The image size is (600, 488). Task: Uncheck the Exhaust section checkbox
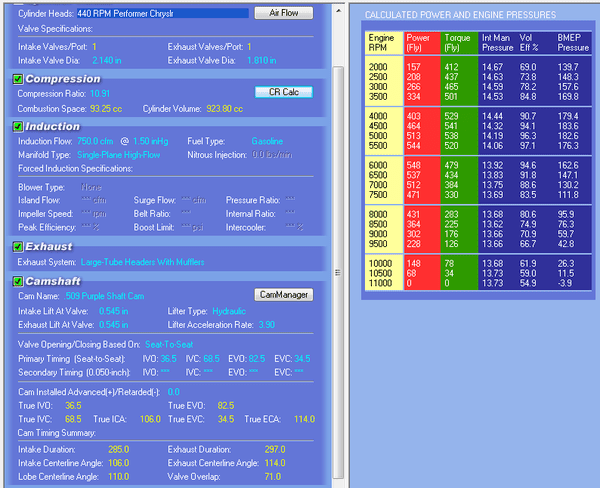coord(18,246)
